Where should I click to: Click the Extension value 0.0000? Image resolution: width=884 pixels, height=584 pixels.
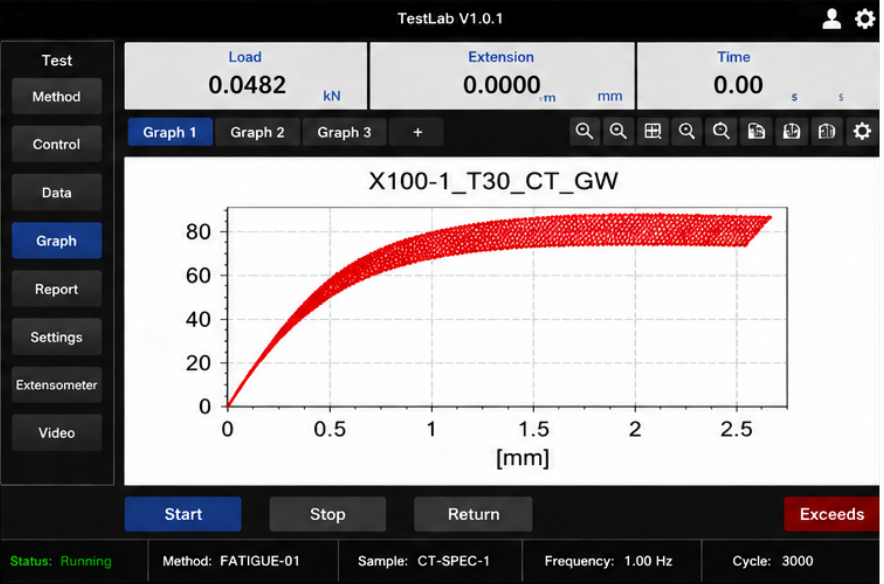pos(502,85)
